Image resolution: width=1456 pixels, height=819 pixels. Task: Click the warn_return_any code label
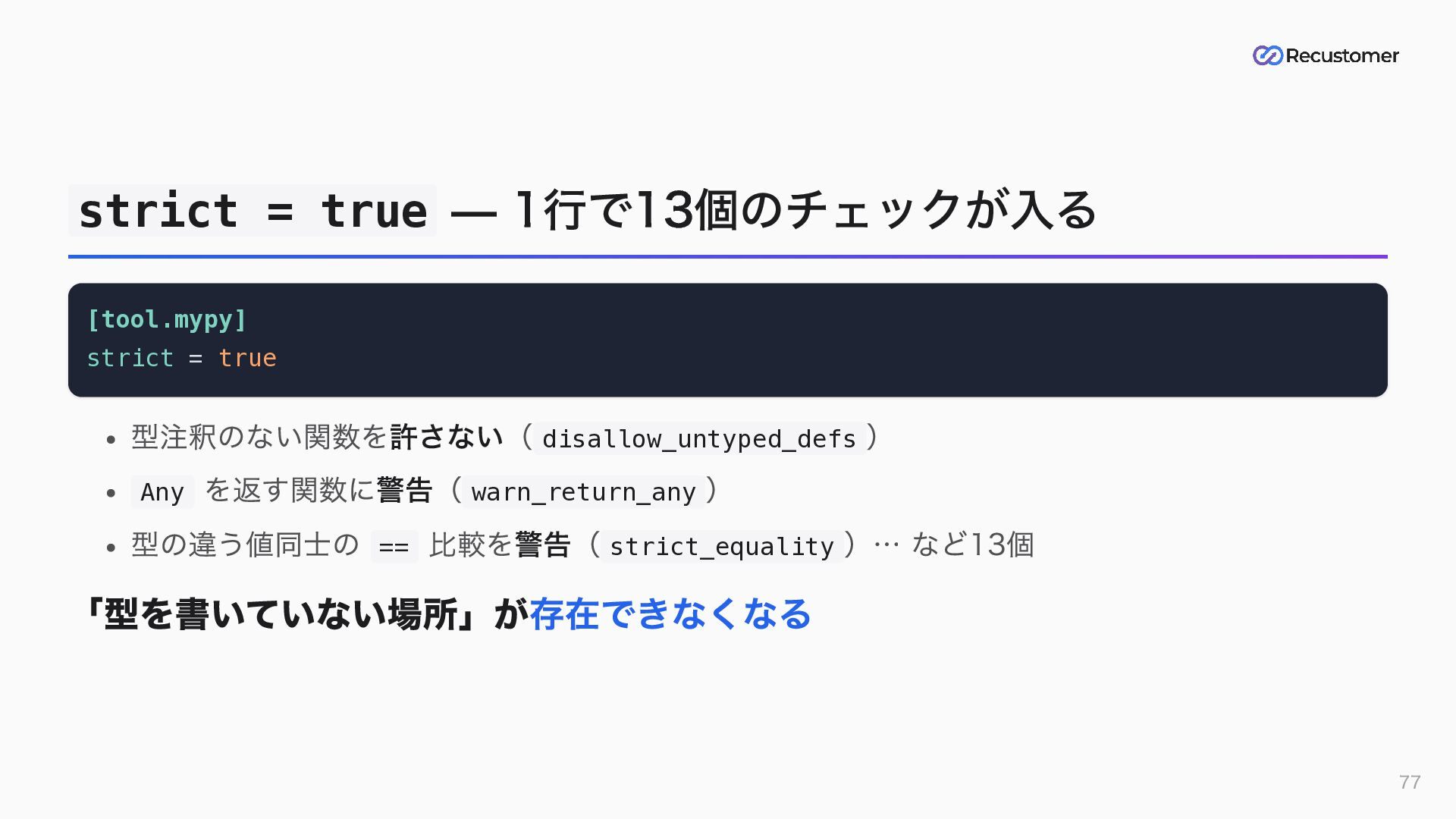(583, 492)
